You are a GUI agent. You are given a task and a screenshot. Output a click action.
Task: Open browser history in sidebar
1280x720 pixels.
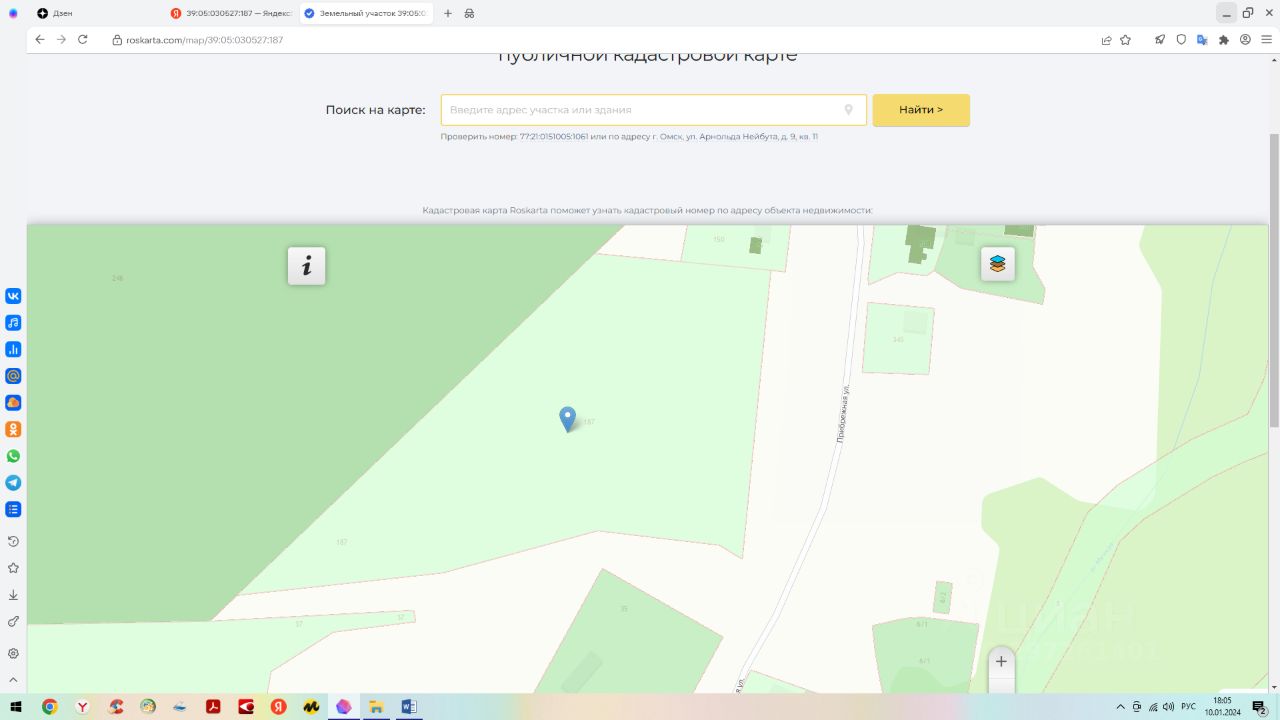13,541
